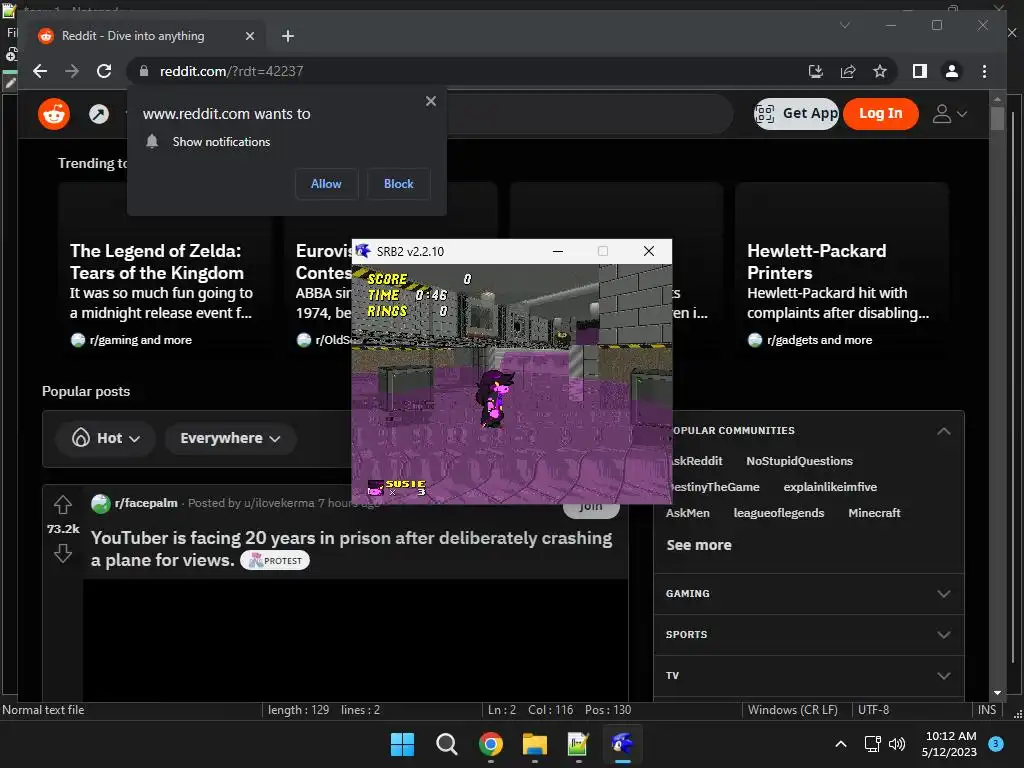This screenshot has height=768, width=1024.
Task: Open Chrome side panel icon
Action: point(920,71)
